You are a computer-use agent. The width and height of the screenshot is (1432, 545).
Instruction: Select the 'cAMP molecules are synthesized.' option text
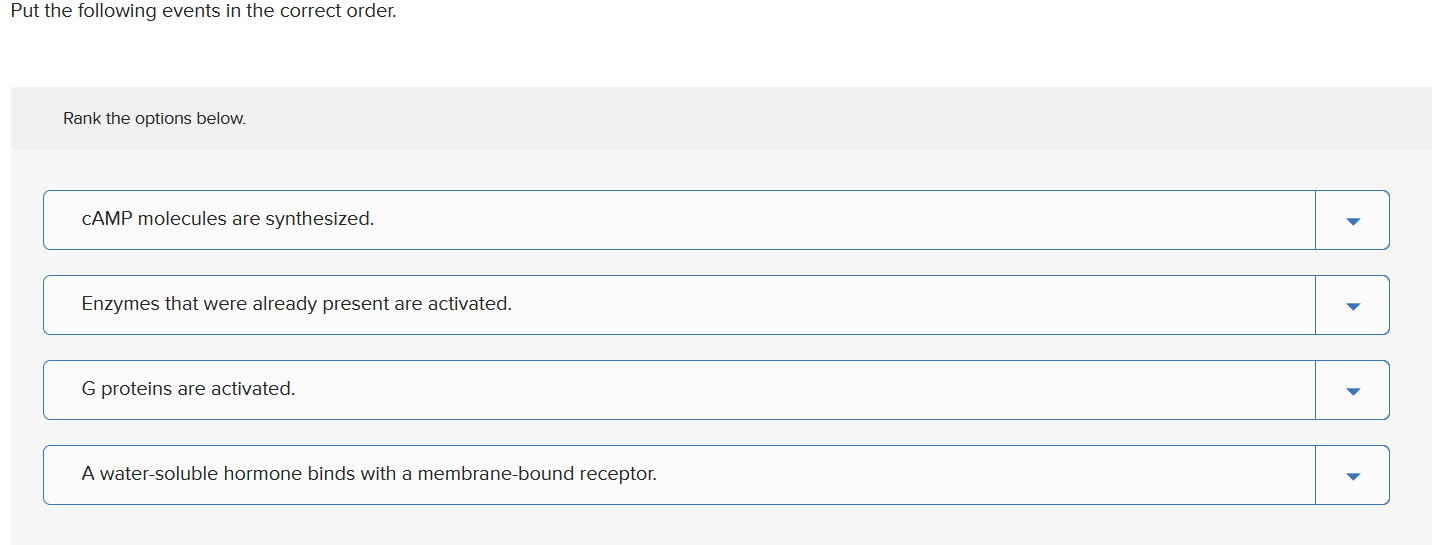pos(228,219)
